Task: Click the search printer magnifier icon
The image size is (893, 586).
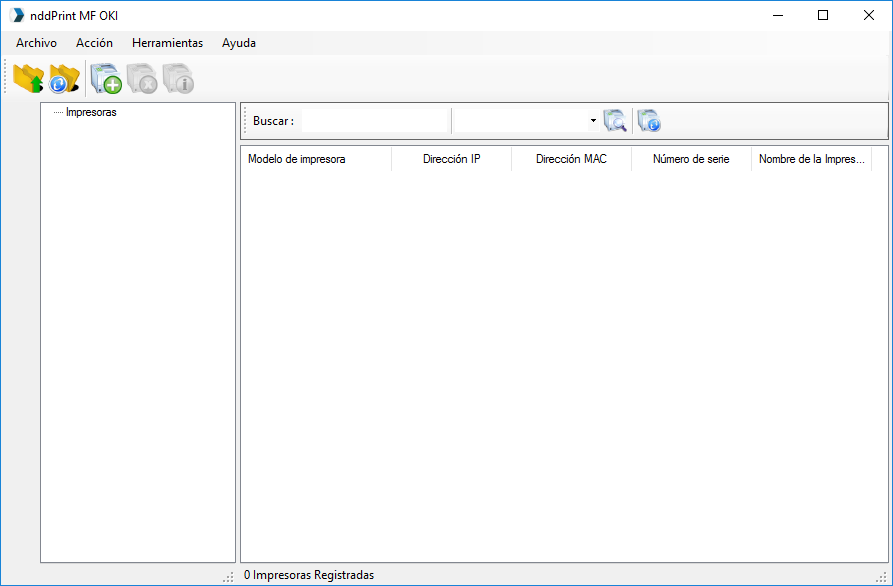Action: point(615,121)
